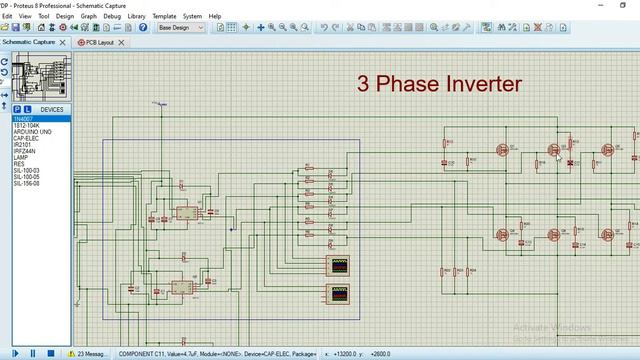Open the Debug menu
The height and width of the screenshot is (360, 640).
[x=112, y=16]
